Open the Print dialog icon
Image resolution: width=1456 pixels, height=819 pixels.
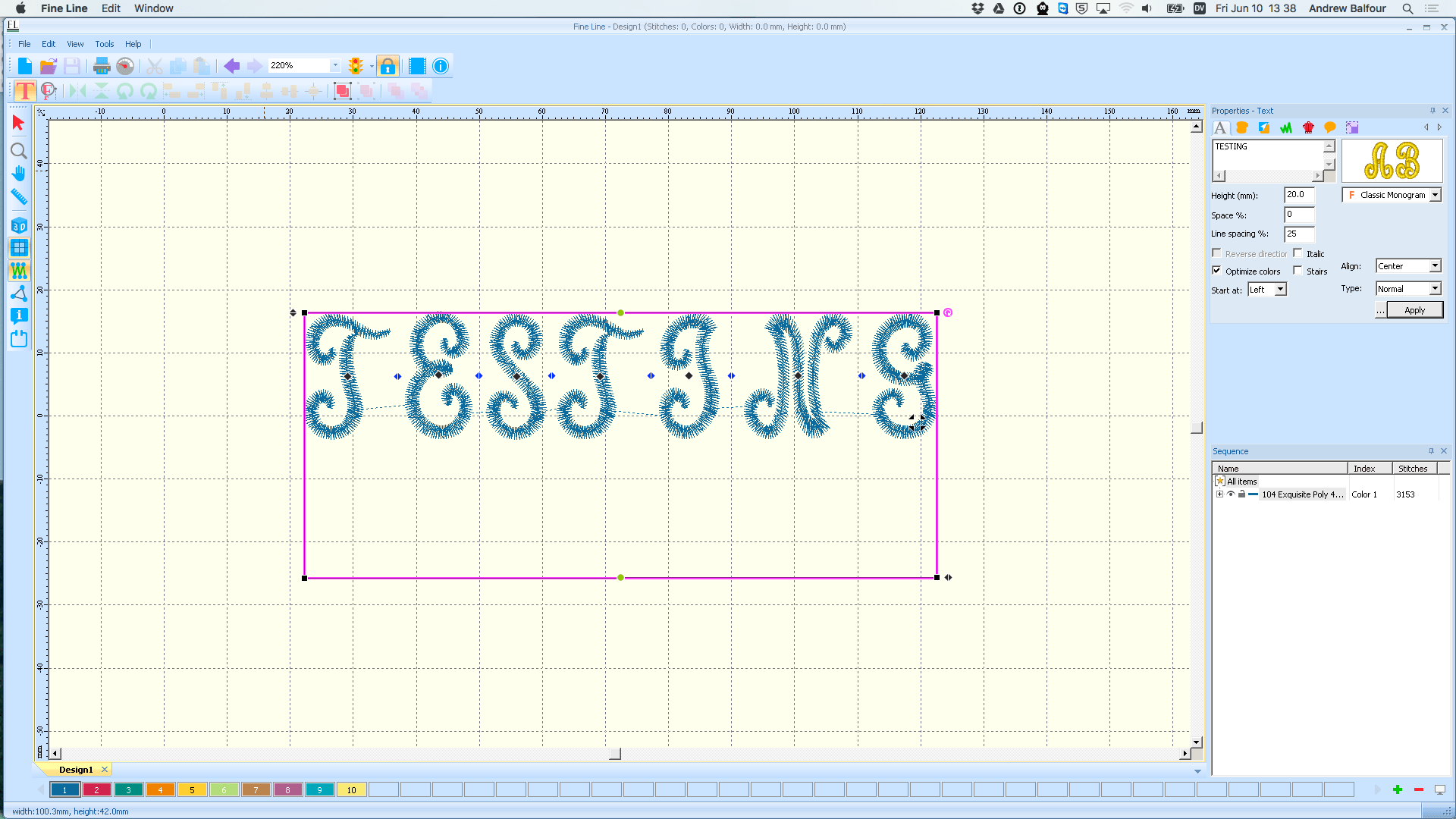pyautogui.click(x=101, y=66)
